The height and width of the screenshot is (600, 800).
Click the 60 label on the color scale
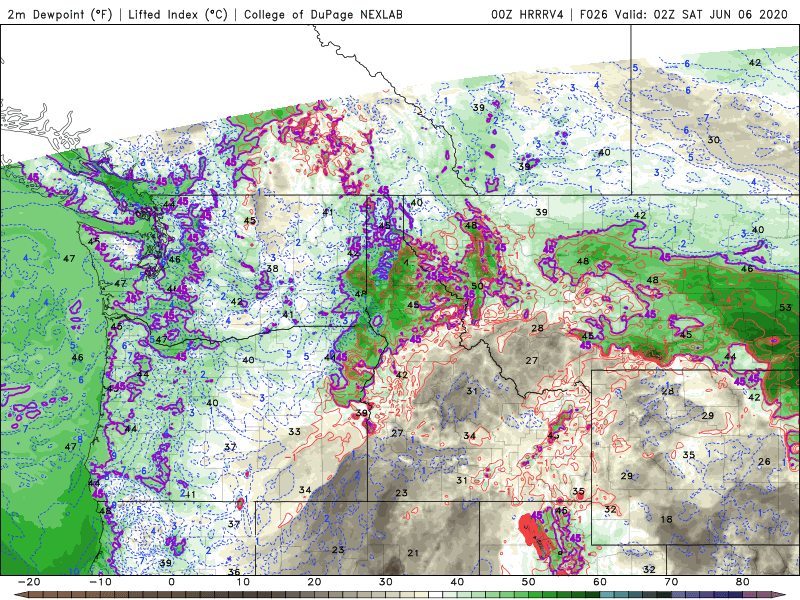(x=600, y=582)
